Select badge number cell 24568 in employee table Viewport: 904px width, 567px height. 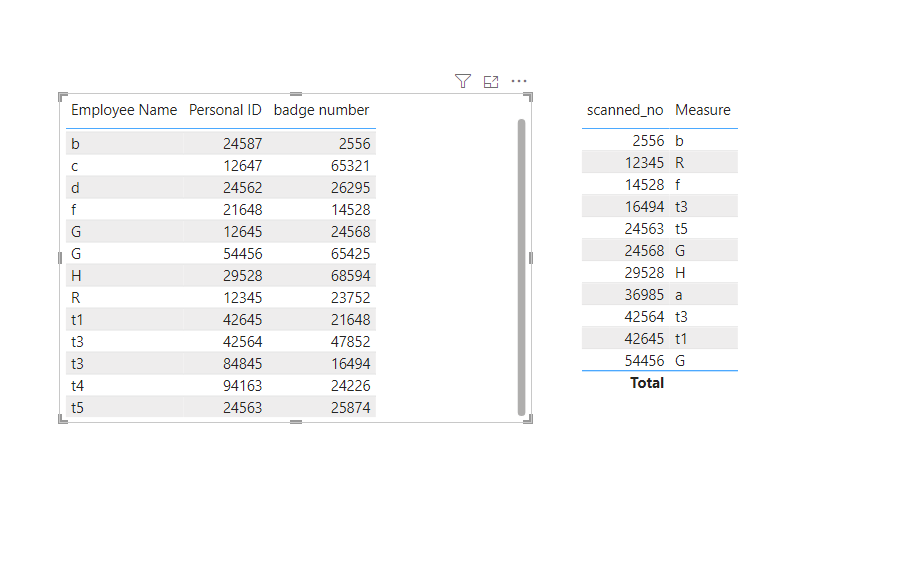[x=351, y=231]
